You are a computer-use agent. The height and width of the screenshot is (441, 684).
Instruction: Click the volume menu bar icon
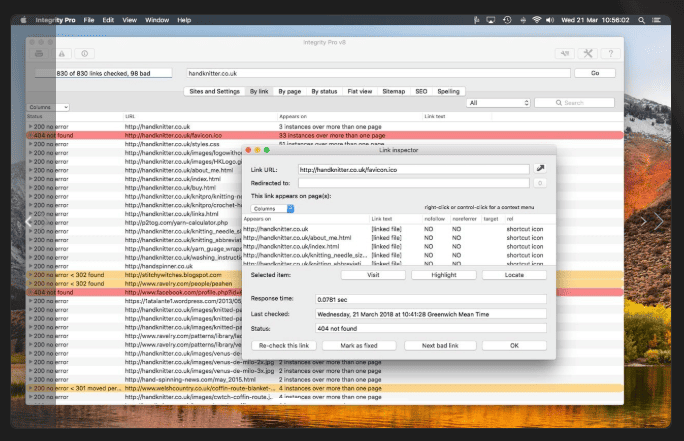[x=550, y=20]
